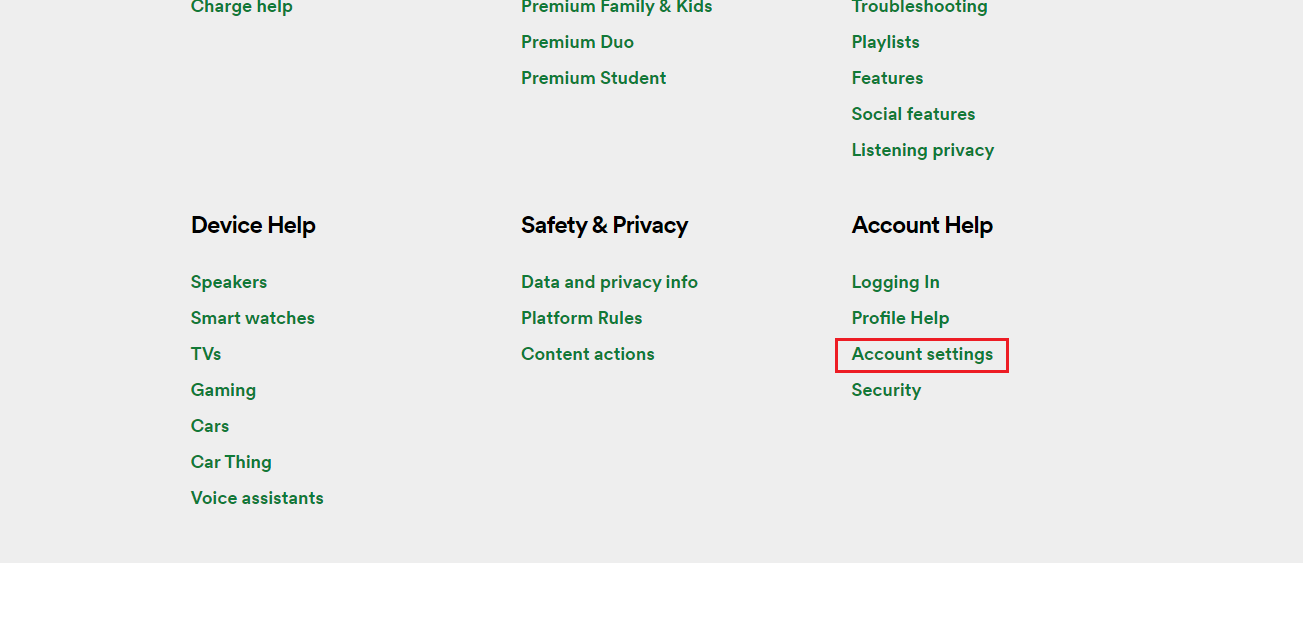
Task: Select the Car Thing link
Action: point(231,462)
